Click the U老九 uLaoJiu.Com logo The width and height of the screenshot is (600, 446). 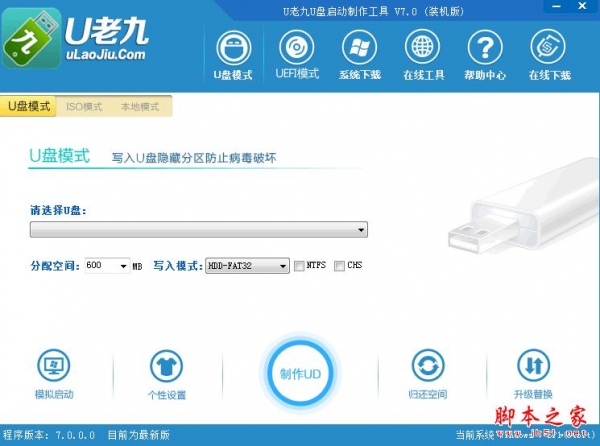point(75,38)
